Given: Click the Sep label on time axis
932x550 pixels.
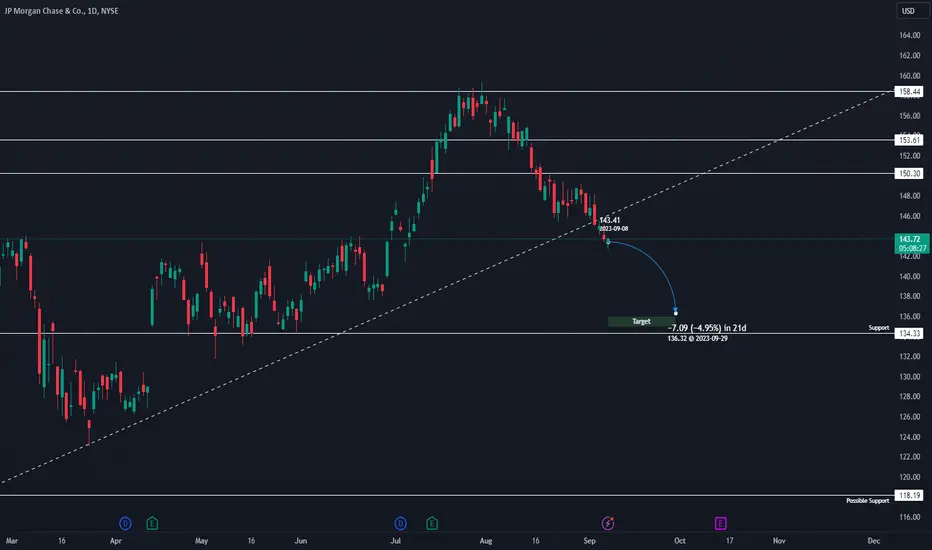Looking at the screenshot, I should (x=589, y=540).
